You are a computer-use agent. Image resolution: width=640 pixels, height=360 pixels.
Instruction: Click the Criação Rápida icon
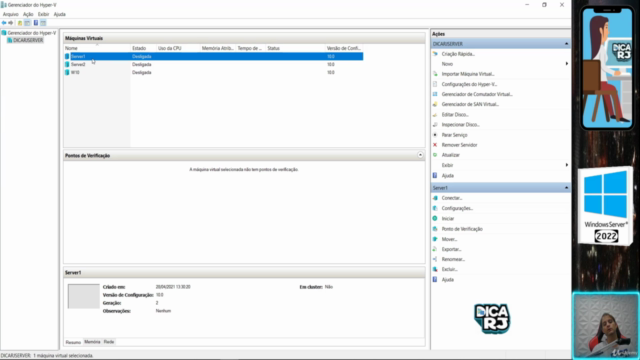pos(435,54)
